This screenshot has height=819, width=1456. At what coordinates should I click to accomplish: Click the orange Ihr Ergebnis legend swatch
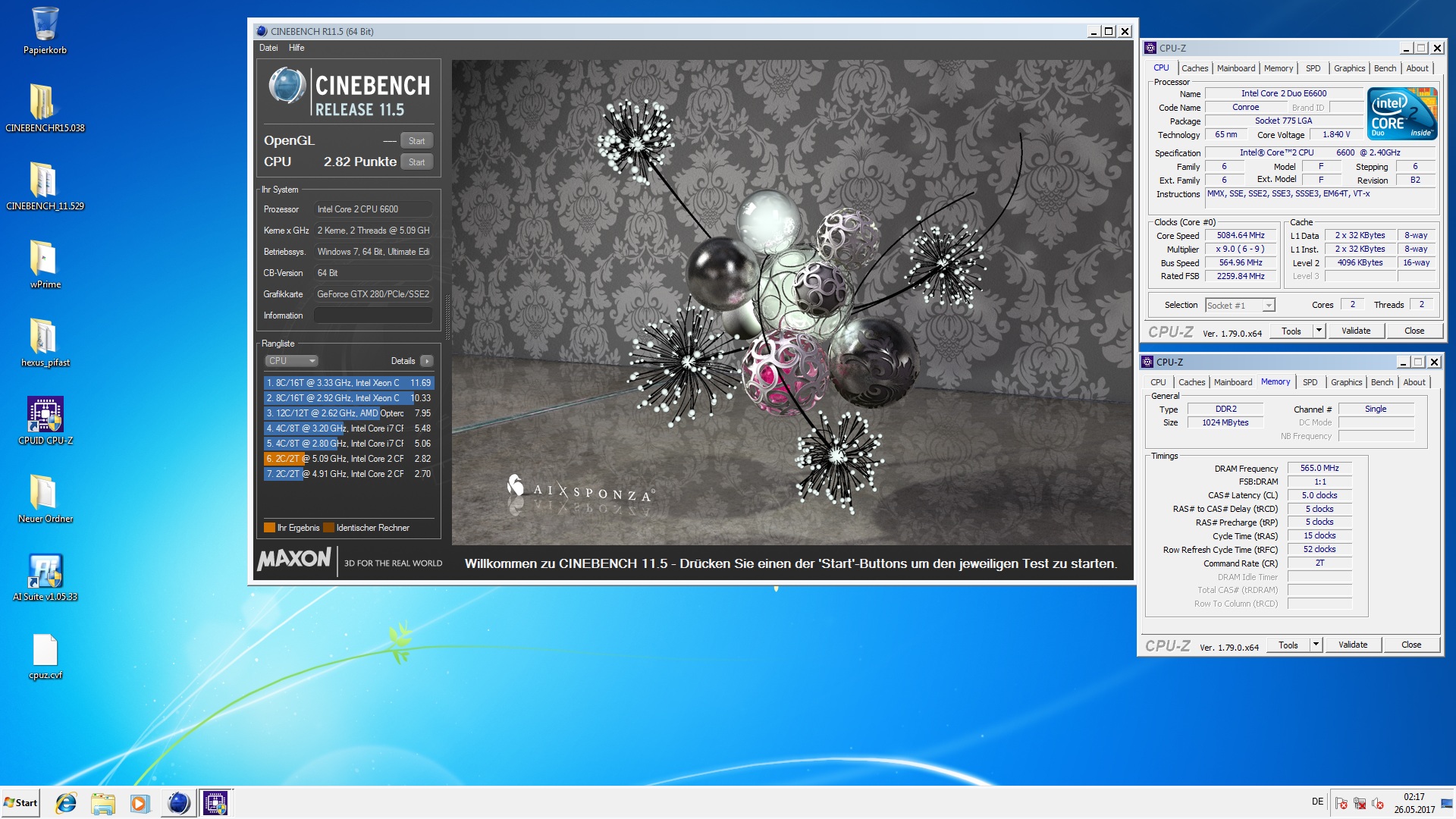(269, 528)
